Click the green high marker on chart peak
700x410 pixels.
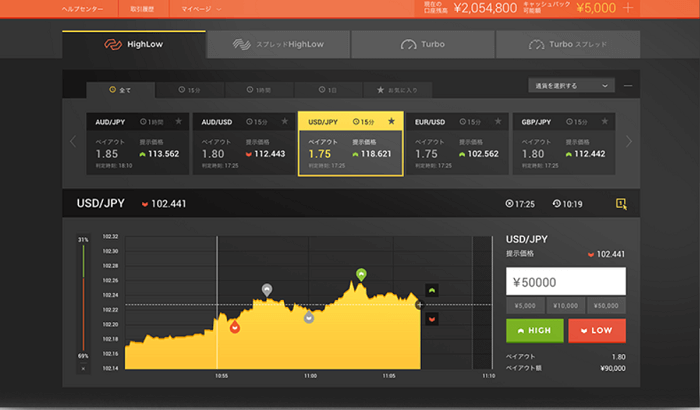(362, 273)
